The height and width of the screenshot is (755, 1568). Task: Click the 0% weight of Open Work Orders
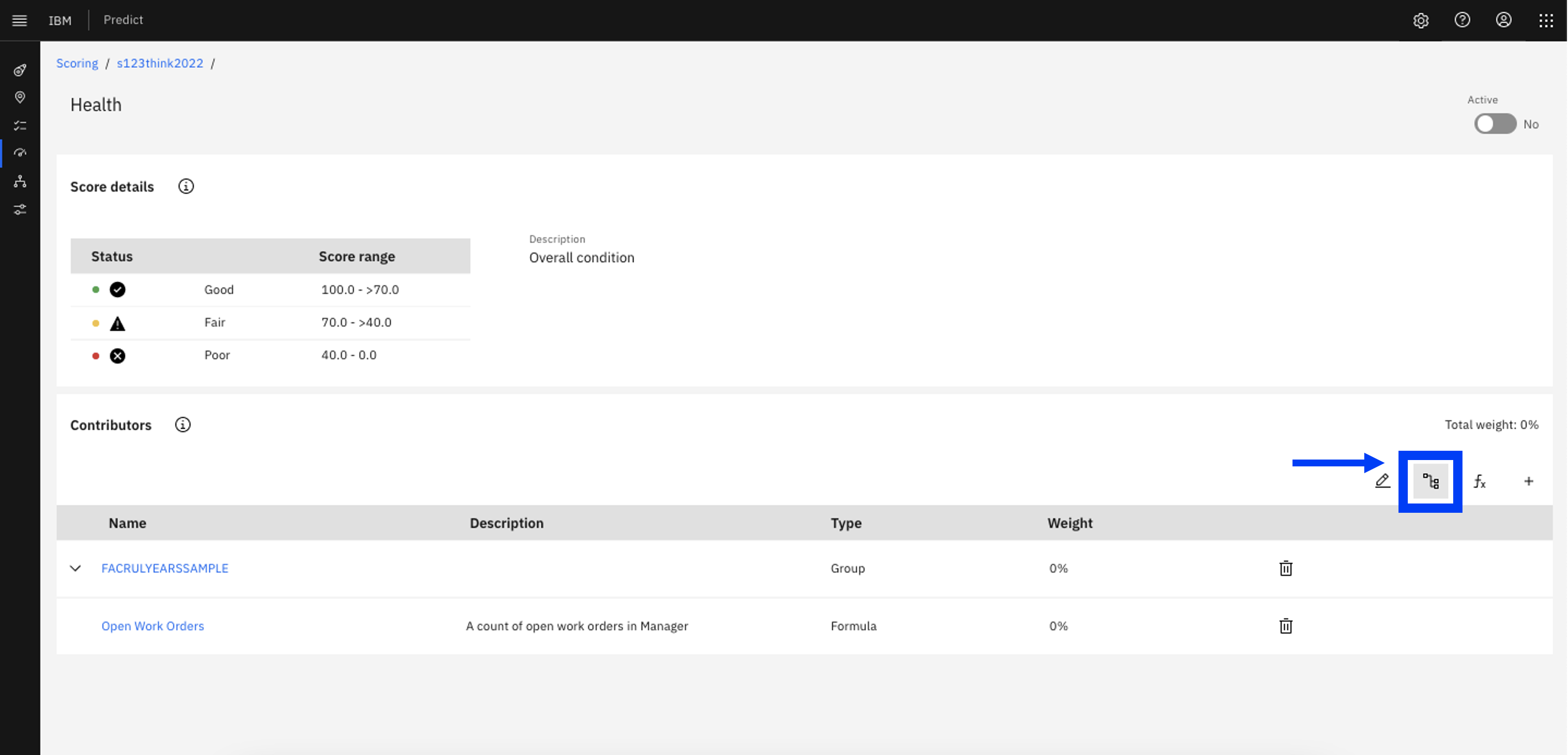pyautogui.click(x=1059, y=626)
